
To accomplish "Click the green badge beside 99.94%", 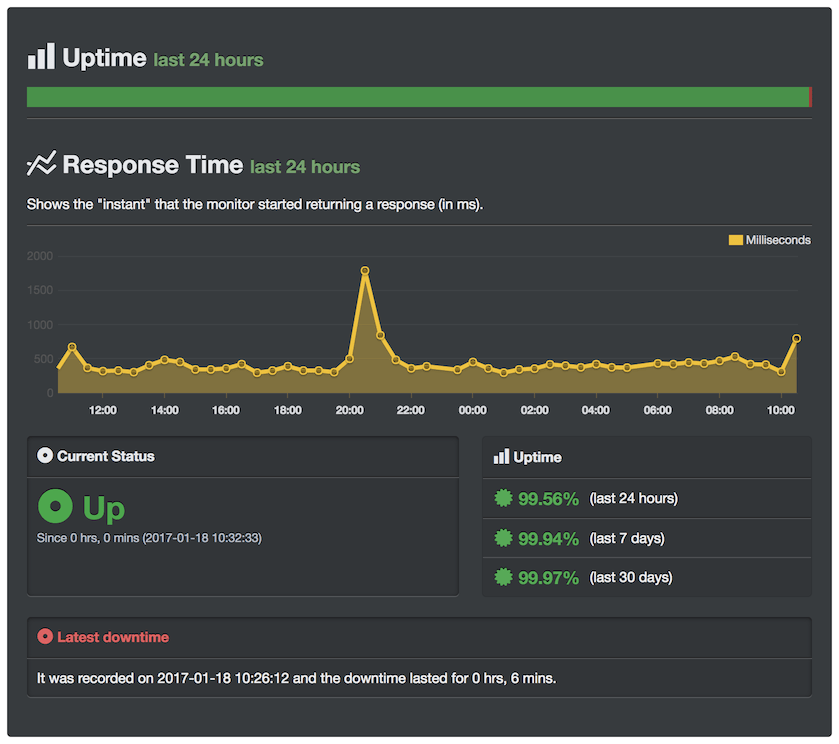I will coord(502,537).
